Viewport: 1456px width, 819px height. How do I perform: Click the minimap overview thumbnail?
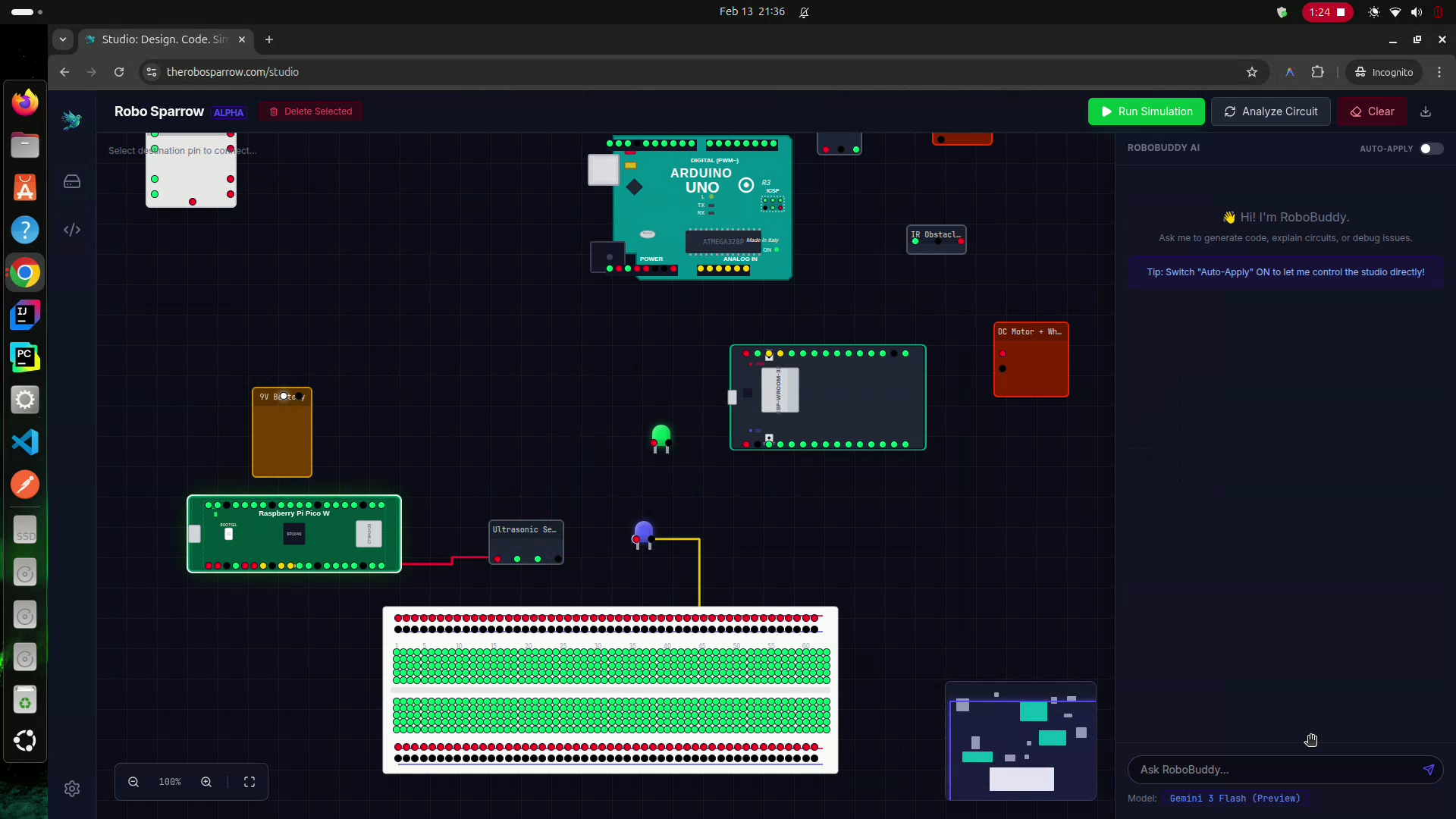click(x=1021, y=742)
